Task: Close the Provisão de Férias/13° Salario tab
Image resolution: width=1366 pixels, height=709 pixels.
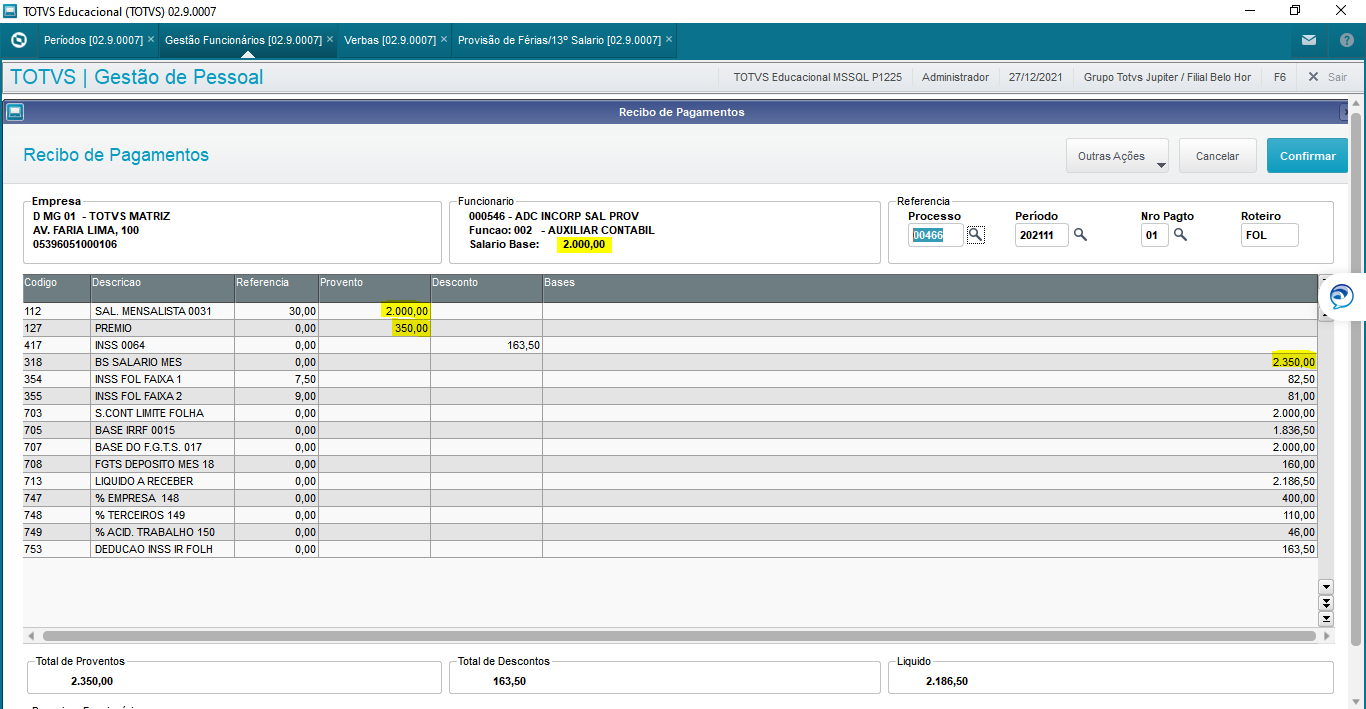Action: [669, 40]
